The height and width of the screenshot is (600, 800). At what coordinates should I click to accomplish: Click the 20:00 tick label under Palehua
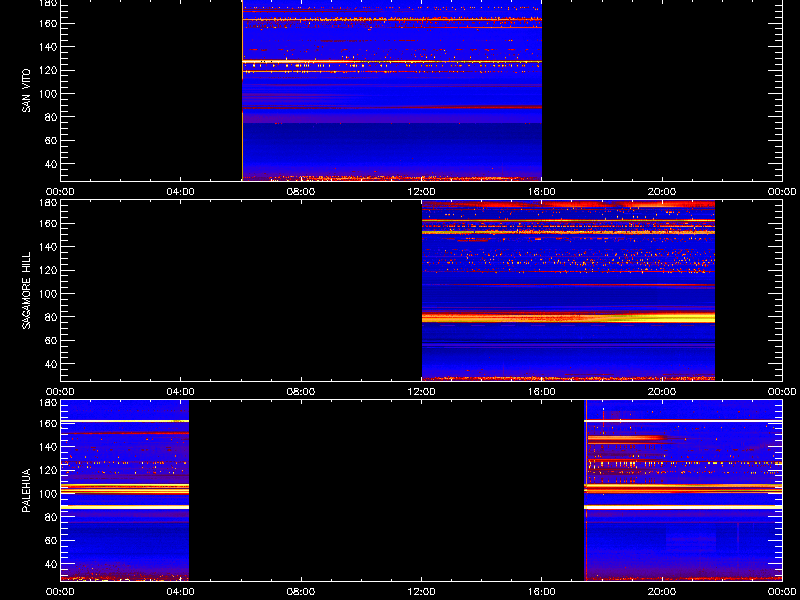pyautogui.click(x=662, y=592)
